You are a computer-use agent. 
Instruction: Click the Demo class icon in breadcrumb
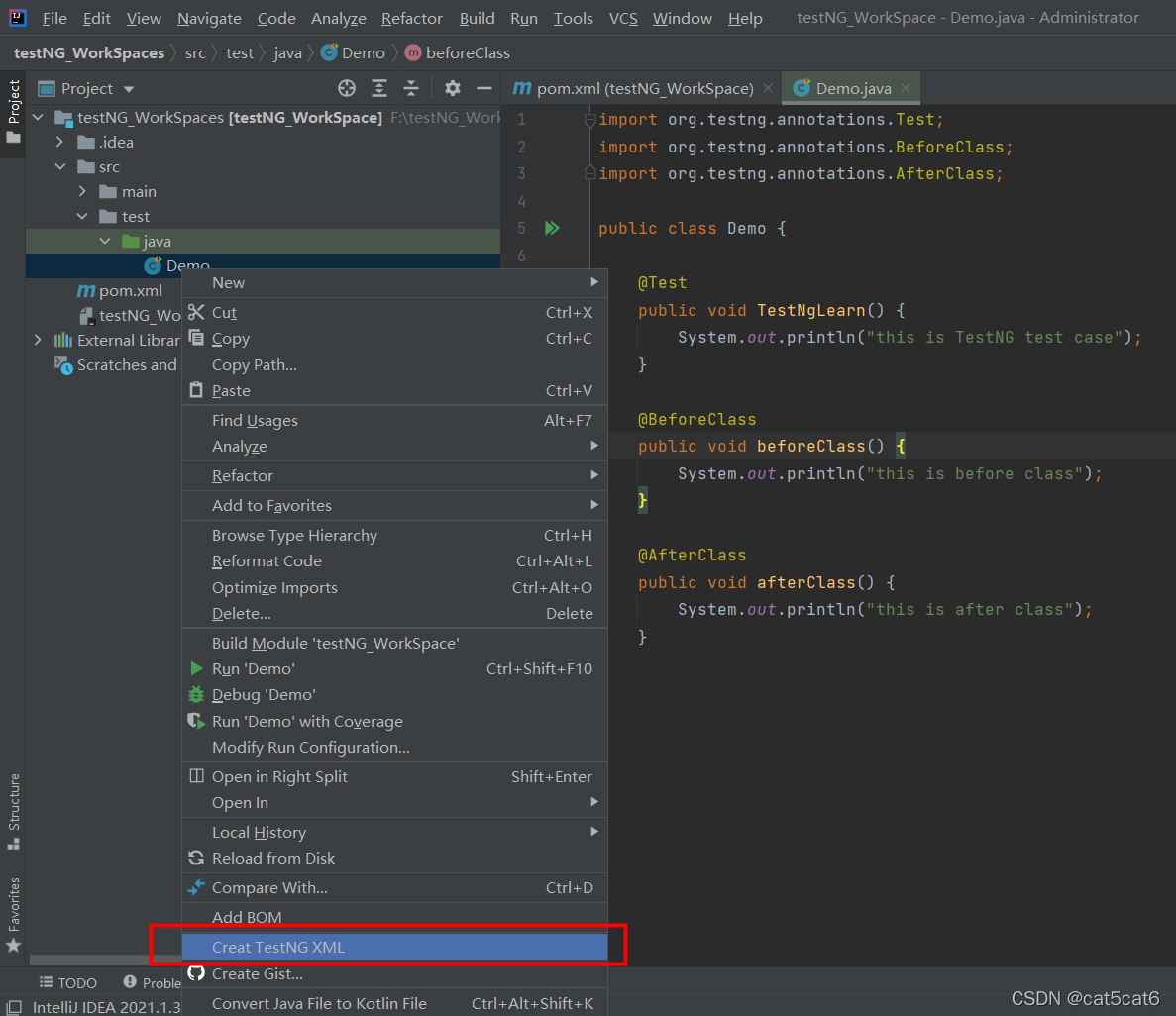click(329, 52)
